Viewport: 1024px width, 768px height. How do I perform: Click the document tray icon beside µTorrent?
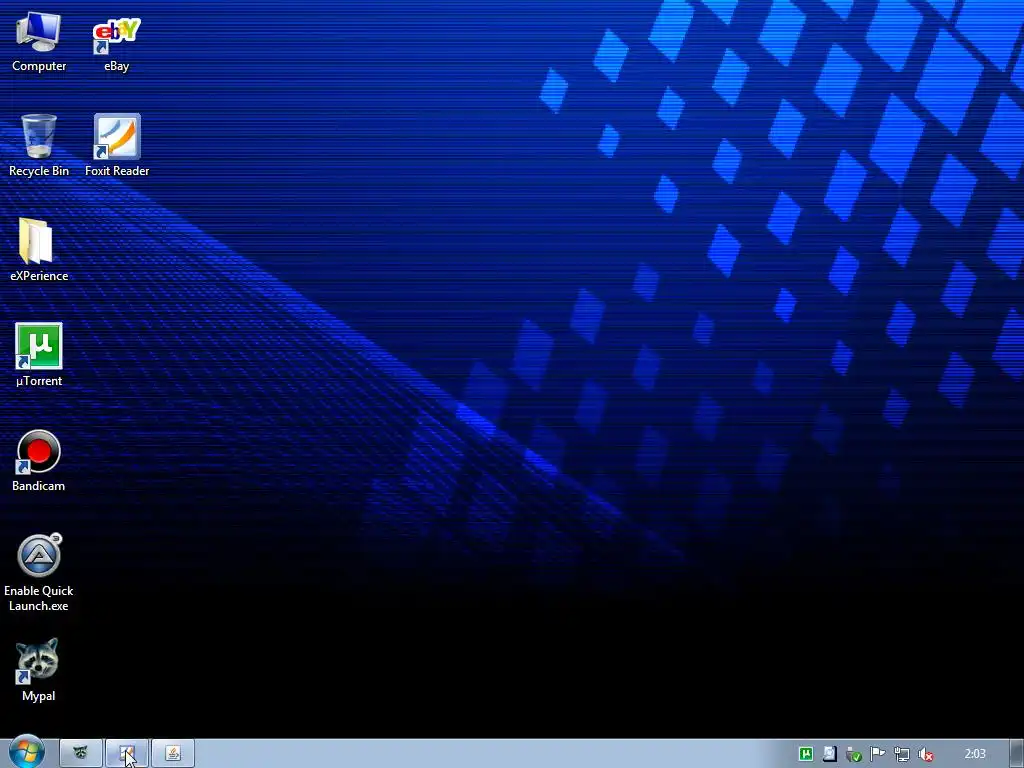(829, 754)
